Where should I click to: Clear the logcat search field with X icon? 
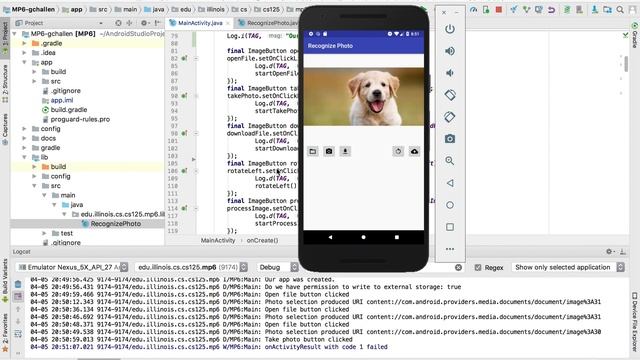click(458, 267)
